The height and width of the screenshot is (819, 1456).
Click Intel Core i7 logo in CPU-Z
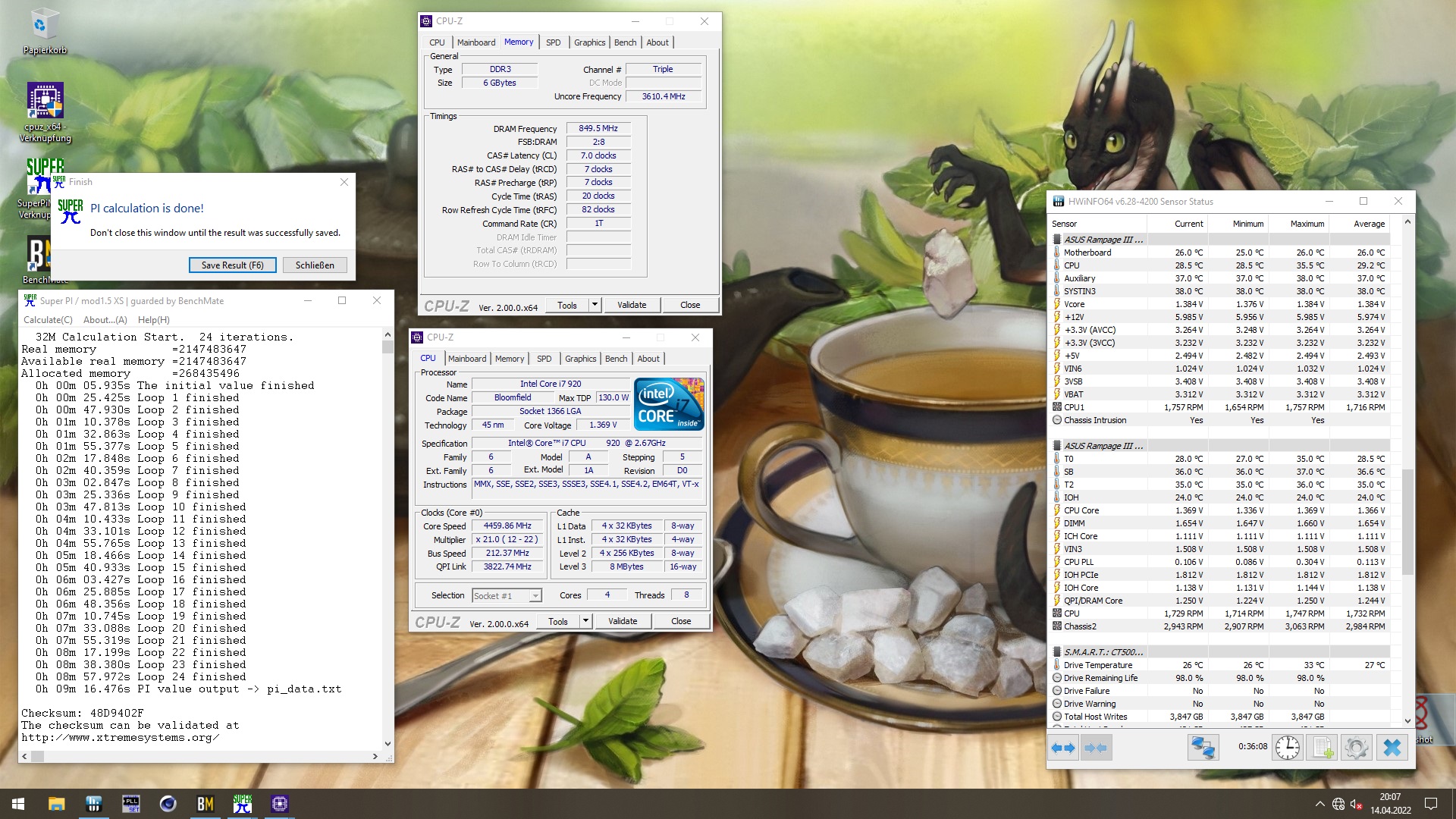669,404
